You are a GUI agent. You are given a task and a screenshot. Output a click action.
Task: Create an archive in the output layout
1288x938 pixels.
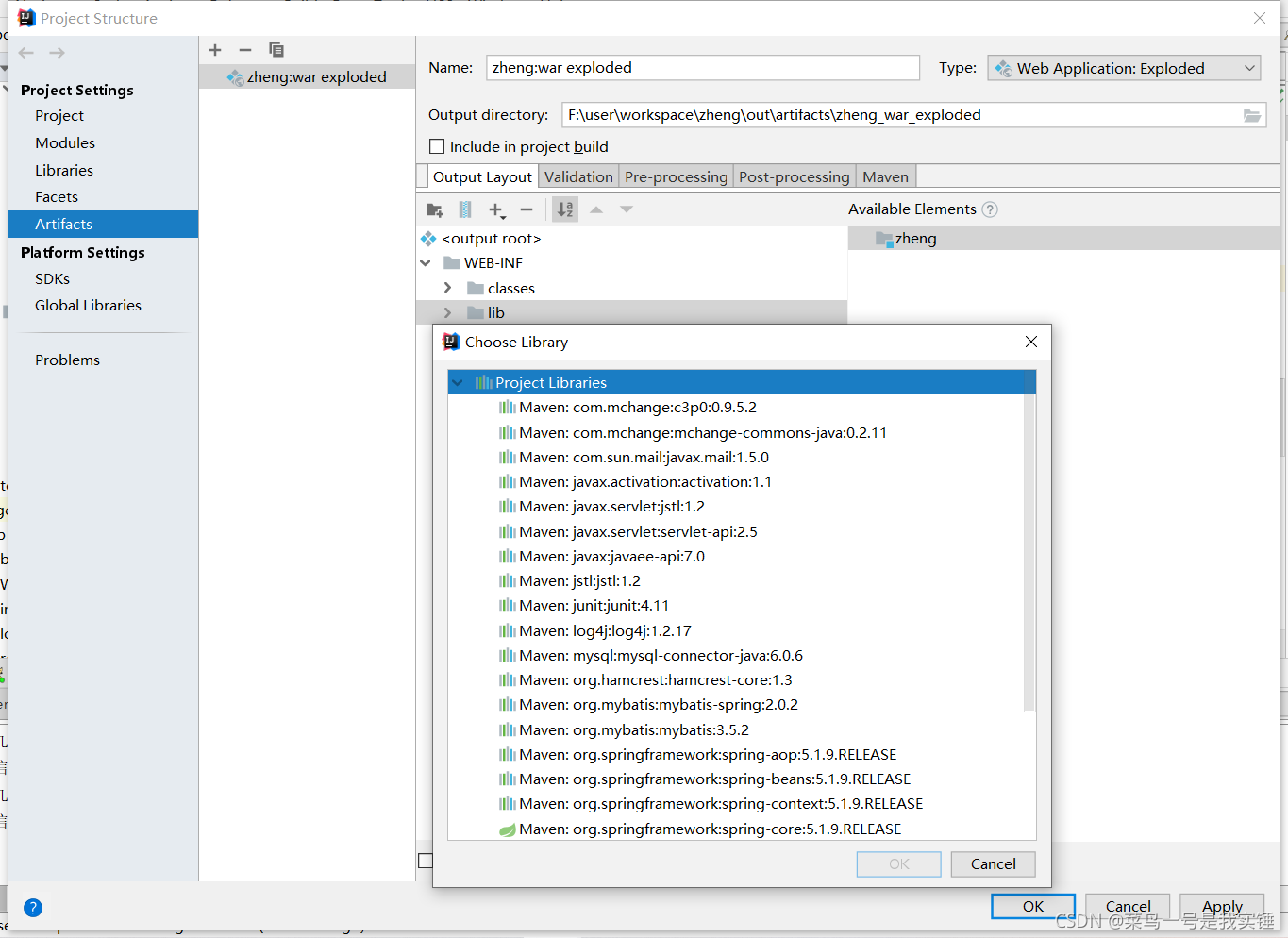464,209
